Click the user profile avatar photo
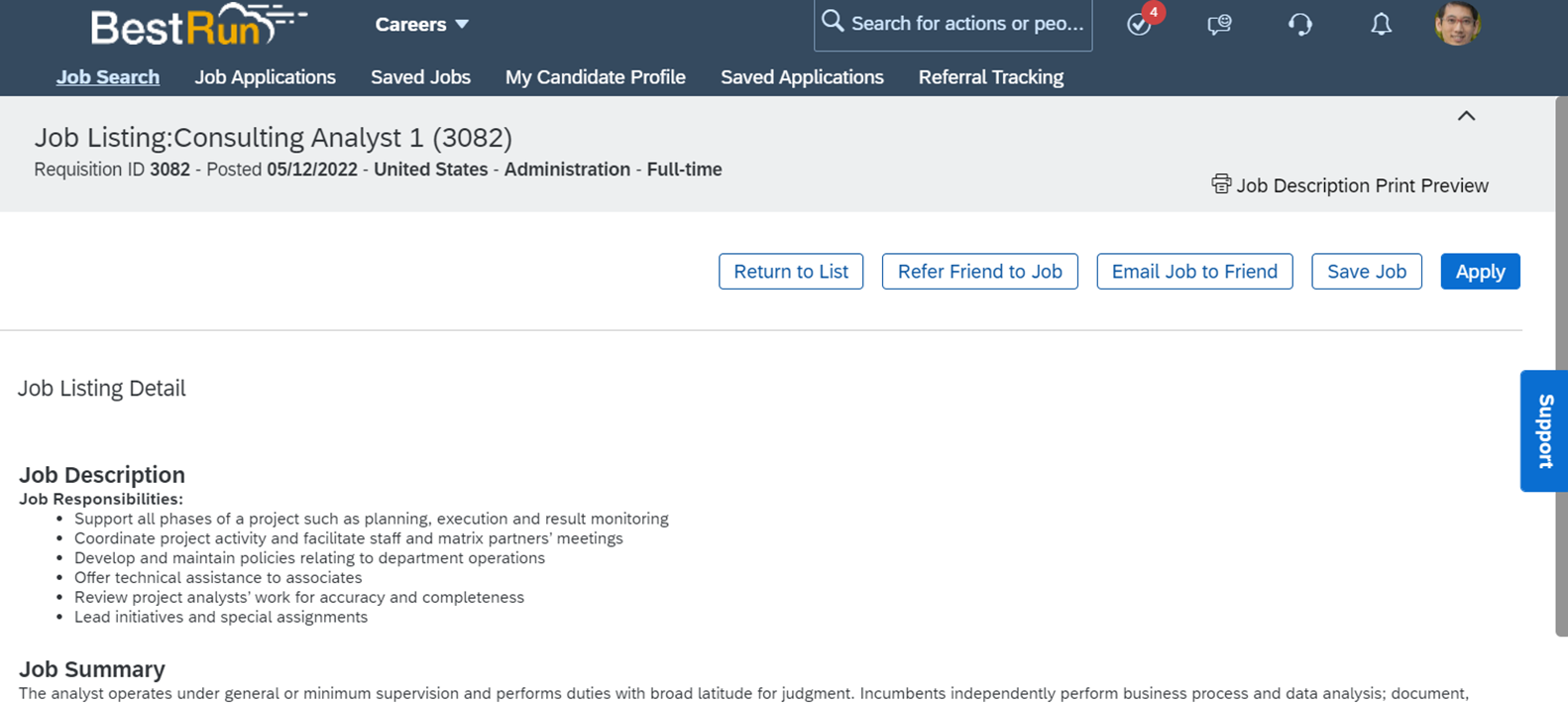Viewport: 1568px width, 705px height. point(1457,24)
